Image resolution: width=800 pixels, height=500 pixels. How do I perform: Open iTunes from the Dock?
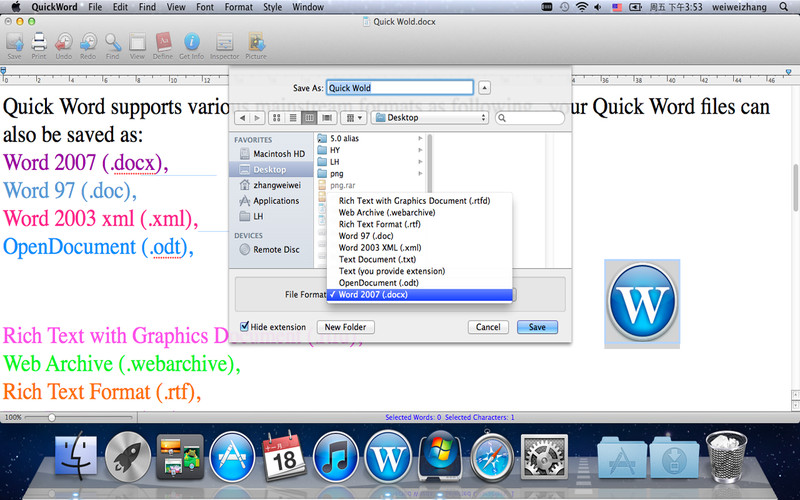click(335, 457)
